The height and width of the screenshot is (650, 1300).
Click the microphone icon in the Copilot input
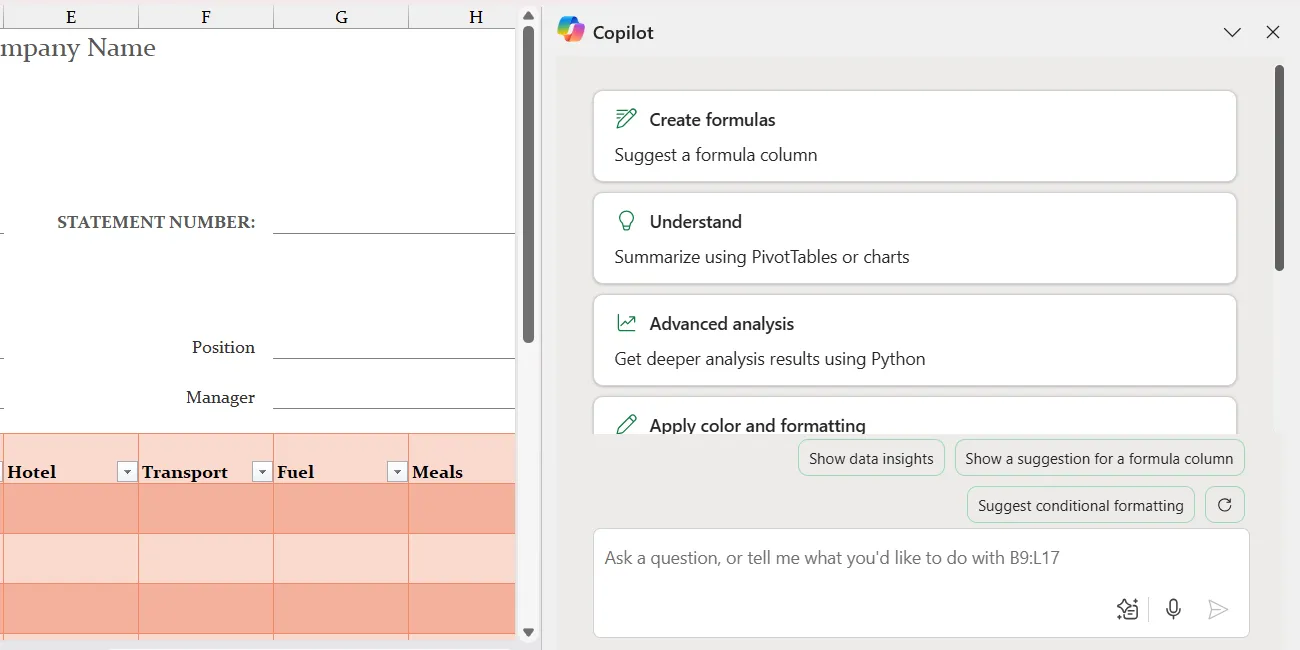click(x=1173, y=608)
